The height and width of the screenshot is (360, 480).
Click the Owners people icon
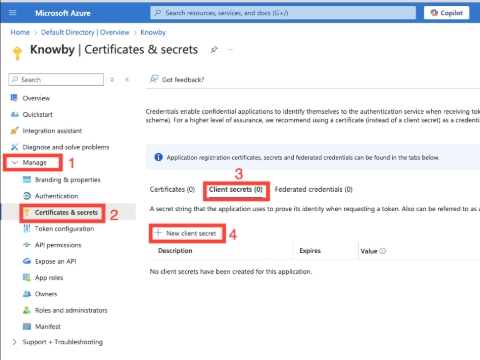(27, 294)
